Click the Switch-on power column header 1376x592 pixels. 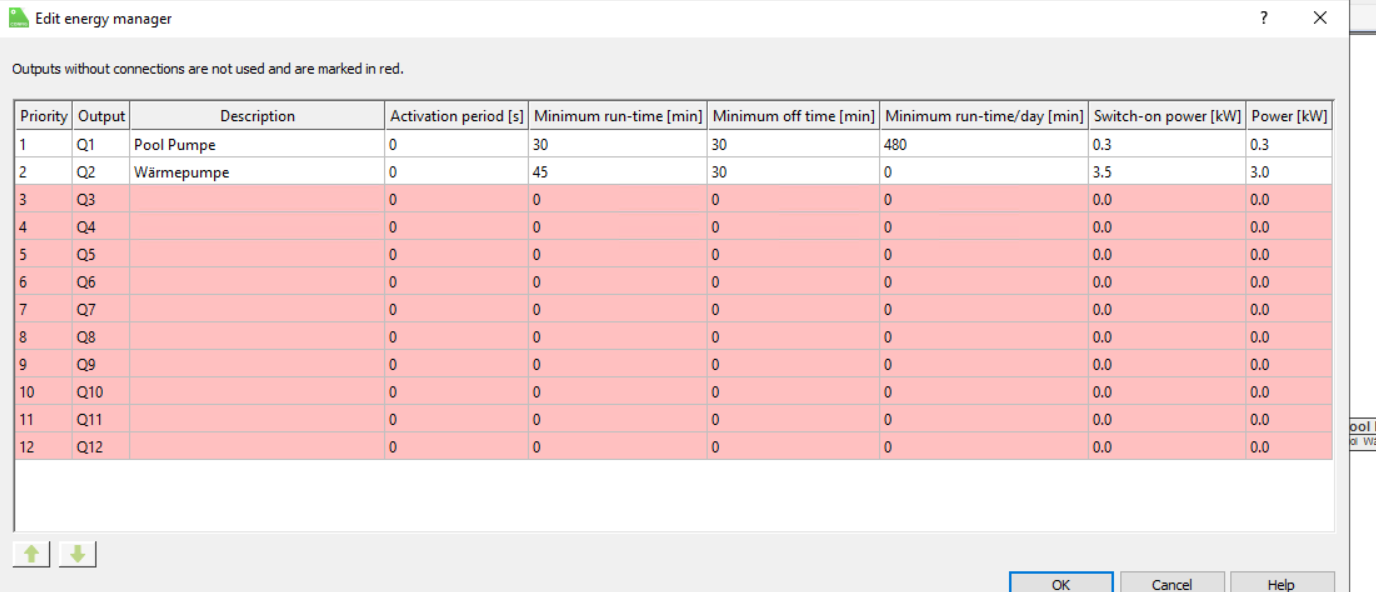[x=1167, y=116]
